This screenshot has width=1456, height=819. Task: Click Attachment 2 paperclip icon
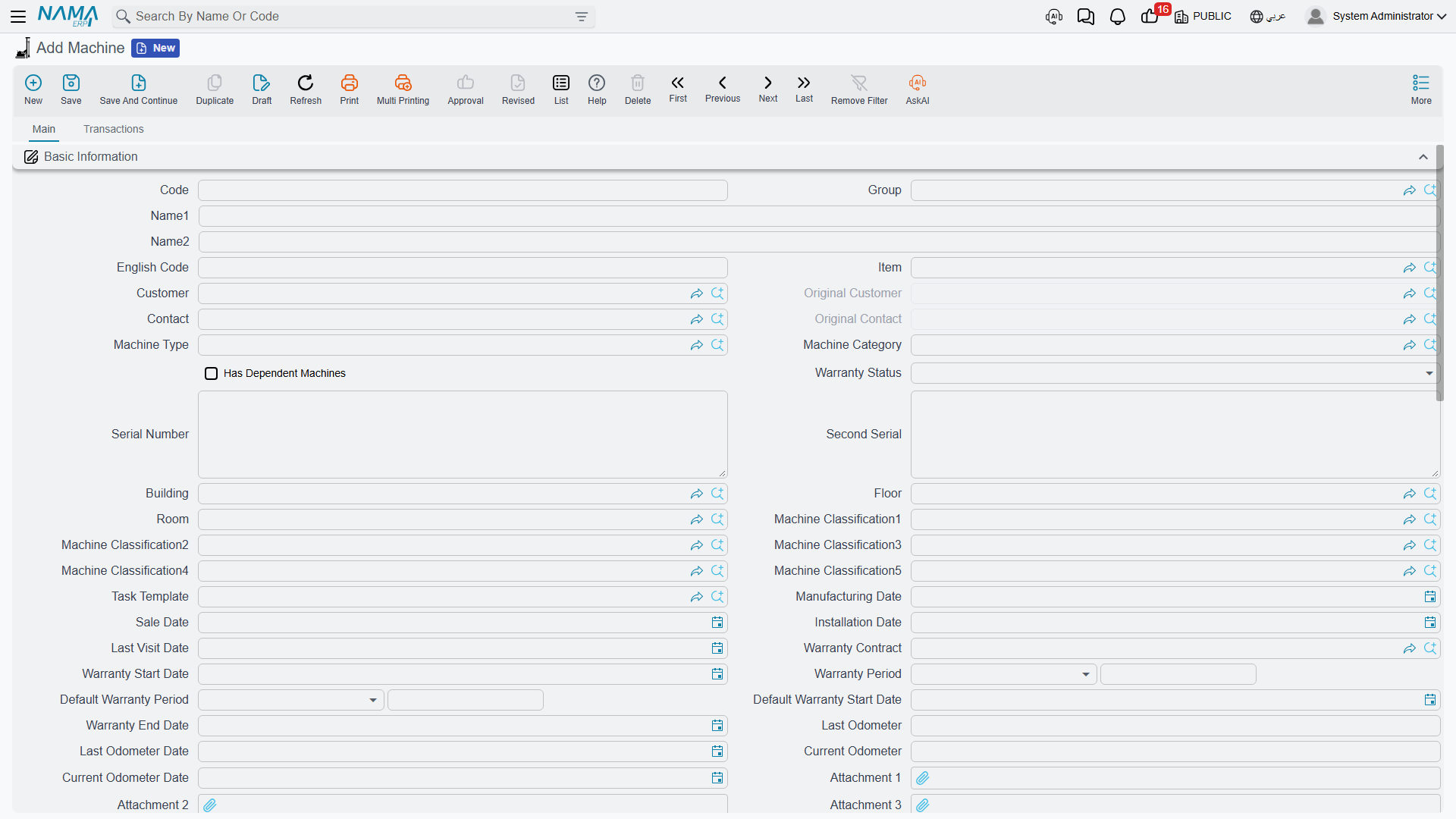pos(210,805)
